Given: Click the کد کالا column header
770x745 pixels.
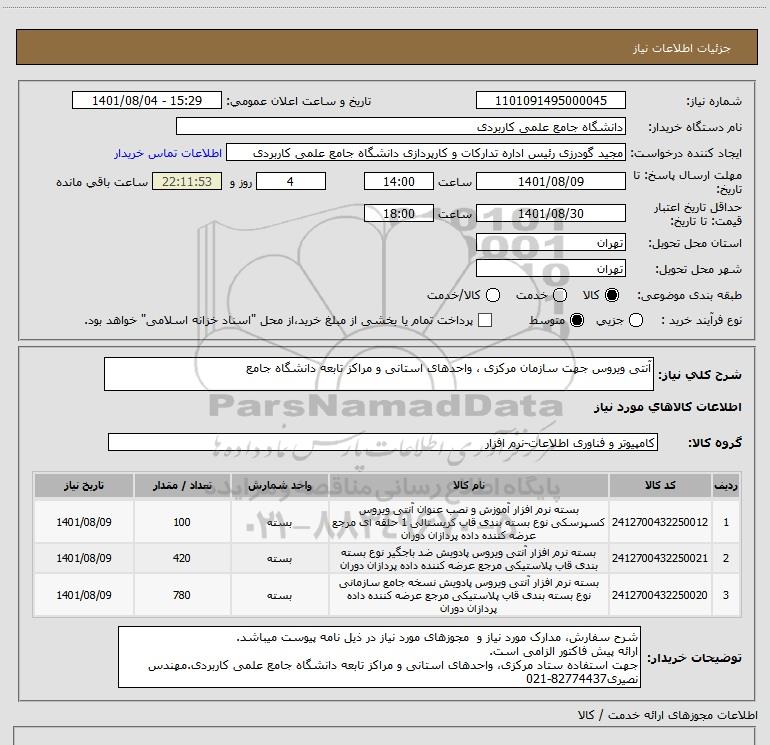Looking at the screenshot, I should click(660, 486).
